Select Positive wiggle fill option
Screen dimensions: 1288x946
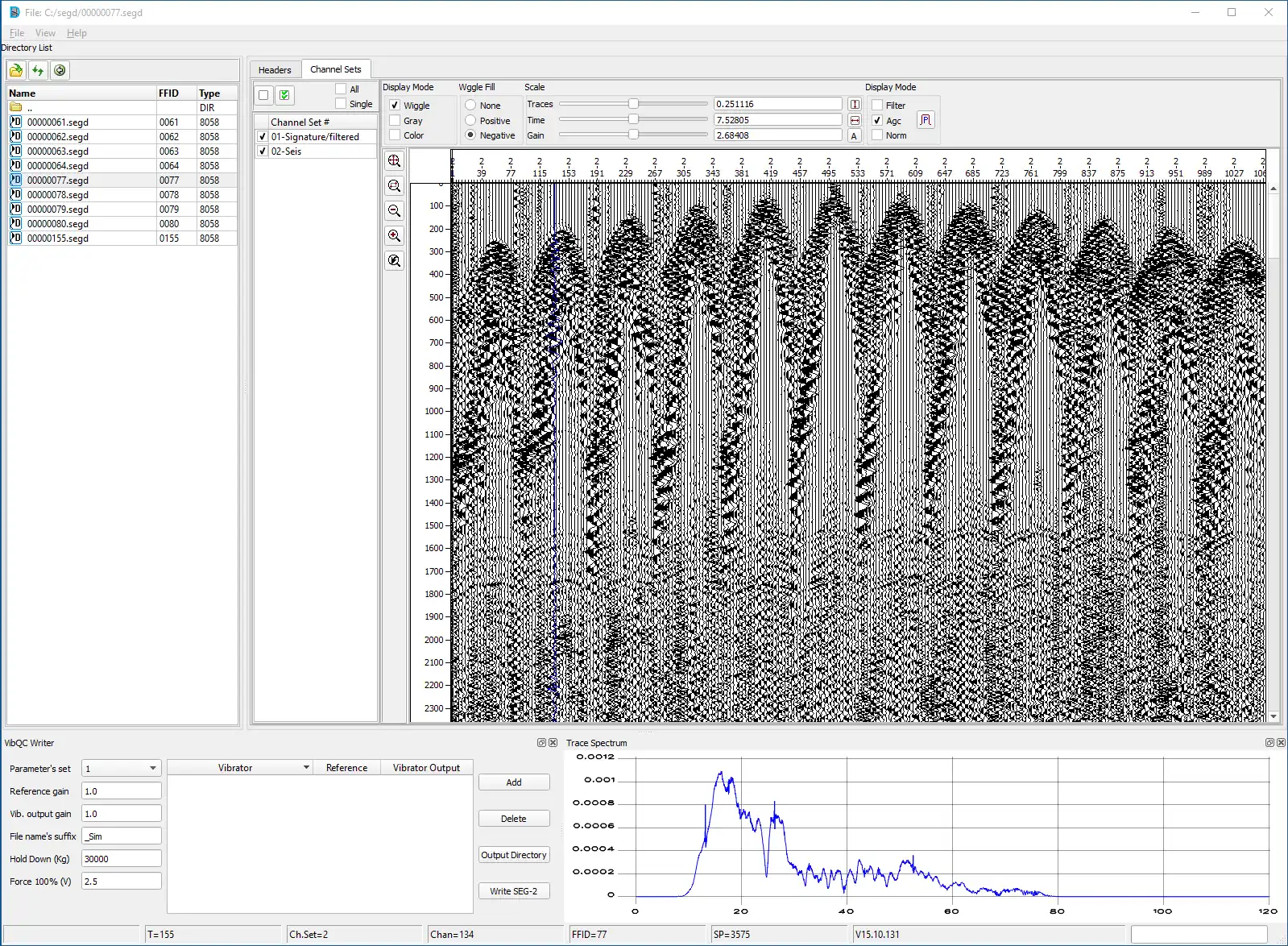tap(470, 121)
